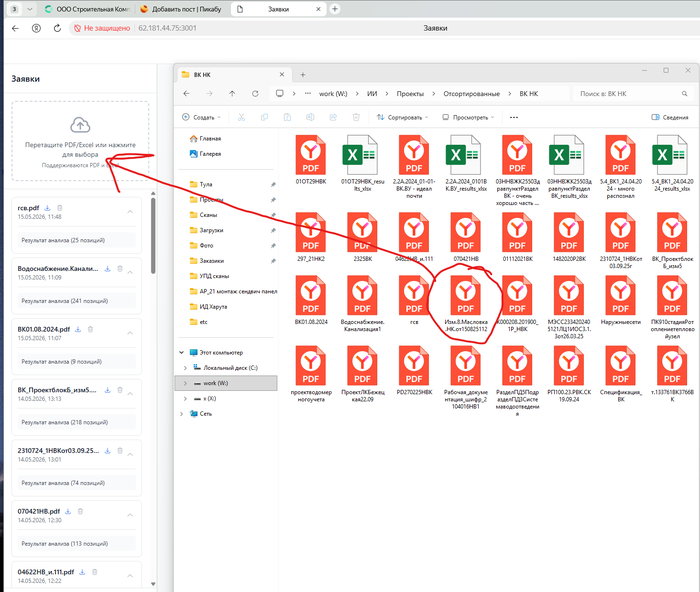This screenshot has height=592, width=700.
Task: Expand Локальный диск (C:) in the tree
Action: [x=185, y=368]
